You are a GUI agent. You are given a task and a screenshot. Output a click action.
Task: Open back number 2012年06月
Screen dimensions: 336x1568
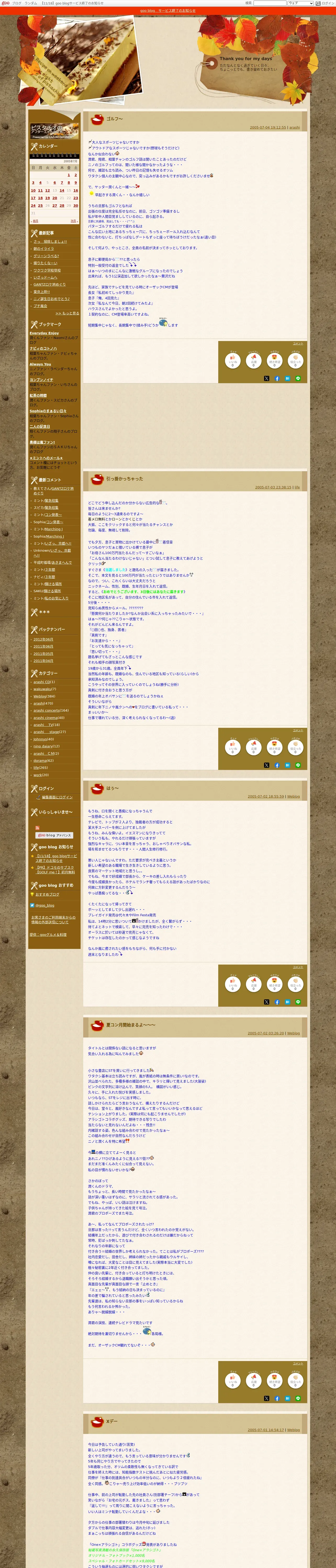tap(43, 639)
